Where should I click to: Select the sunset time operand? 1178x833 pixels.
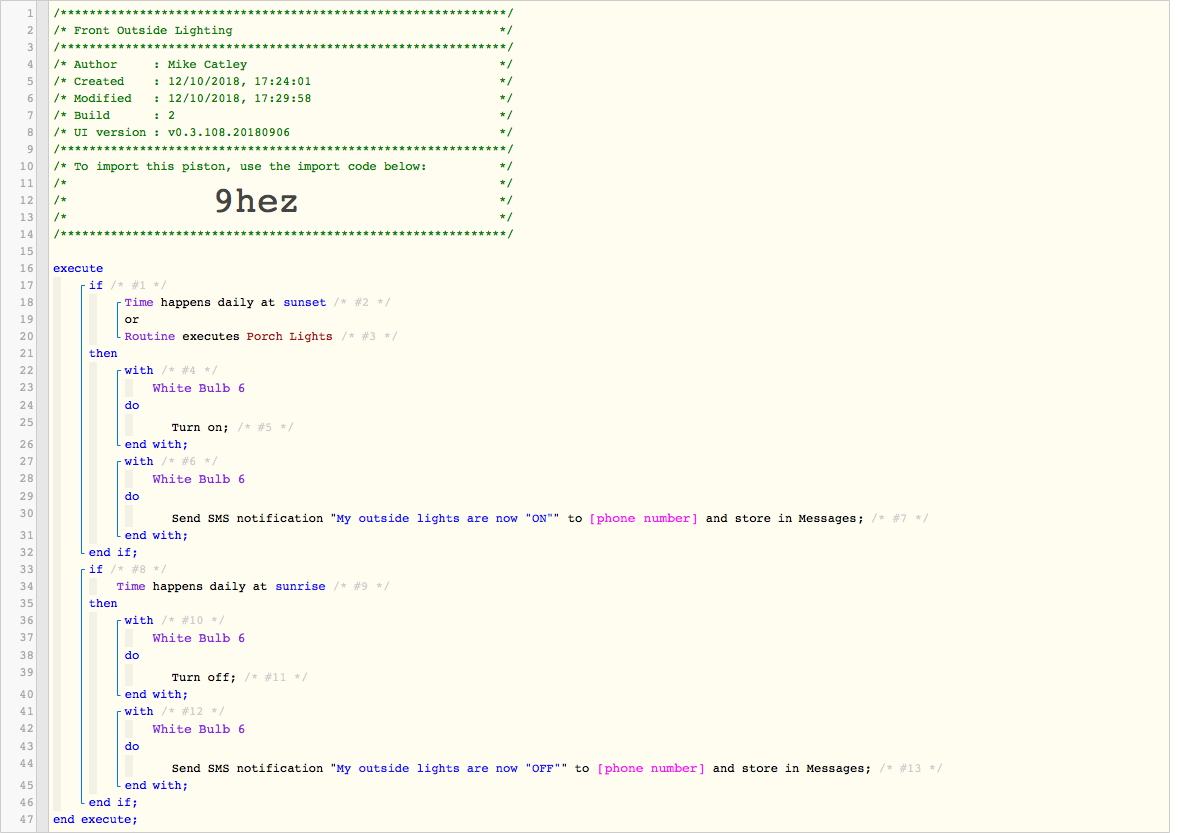pyautogui.click(x=304, y=302)
